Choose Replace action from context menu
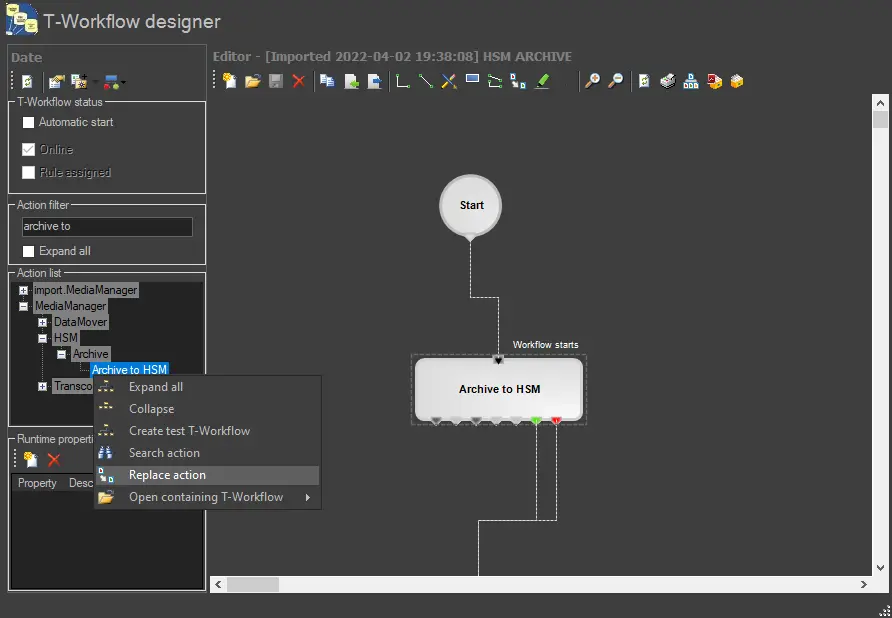Screen dimensions: 892x618 [167, 475]
